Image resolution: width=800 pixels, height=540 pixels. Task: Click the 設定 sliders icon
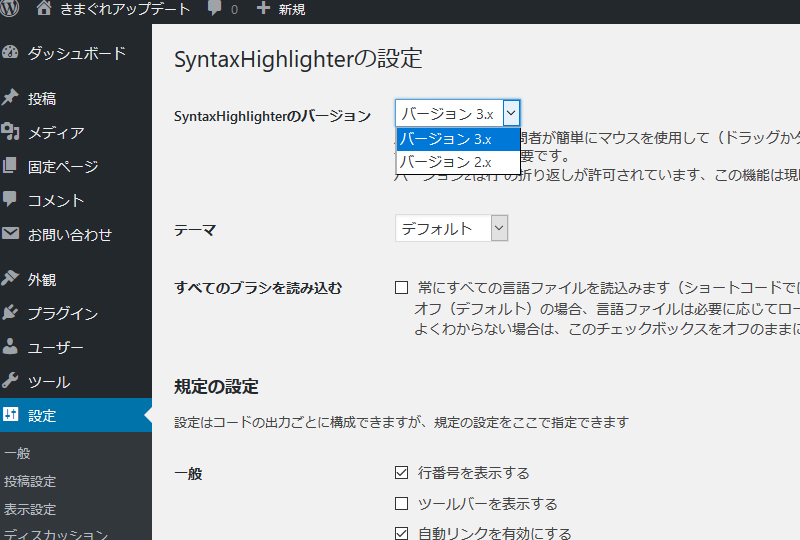10,414
